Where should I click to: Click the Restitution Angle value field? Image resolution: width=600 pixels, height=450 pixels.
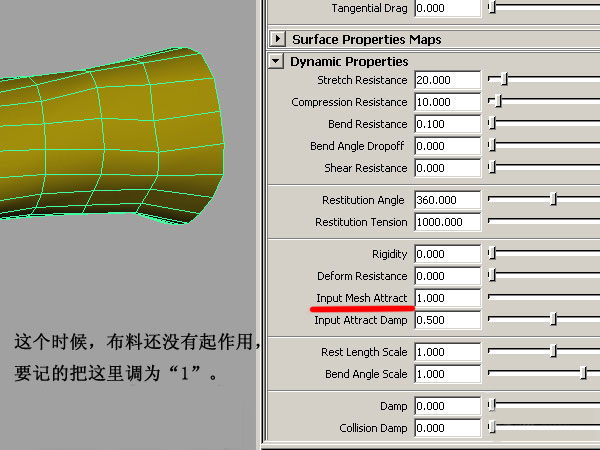(x=447, y=200)
